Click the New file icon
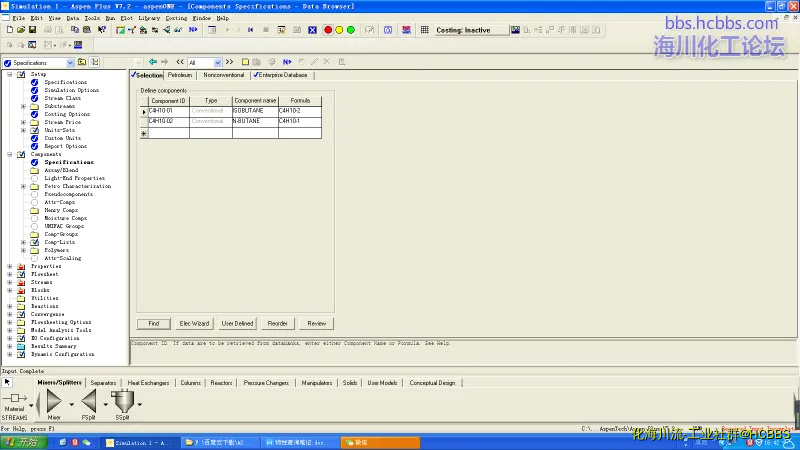800x450 pixels. coord(10,30)
